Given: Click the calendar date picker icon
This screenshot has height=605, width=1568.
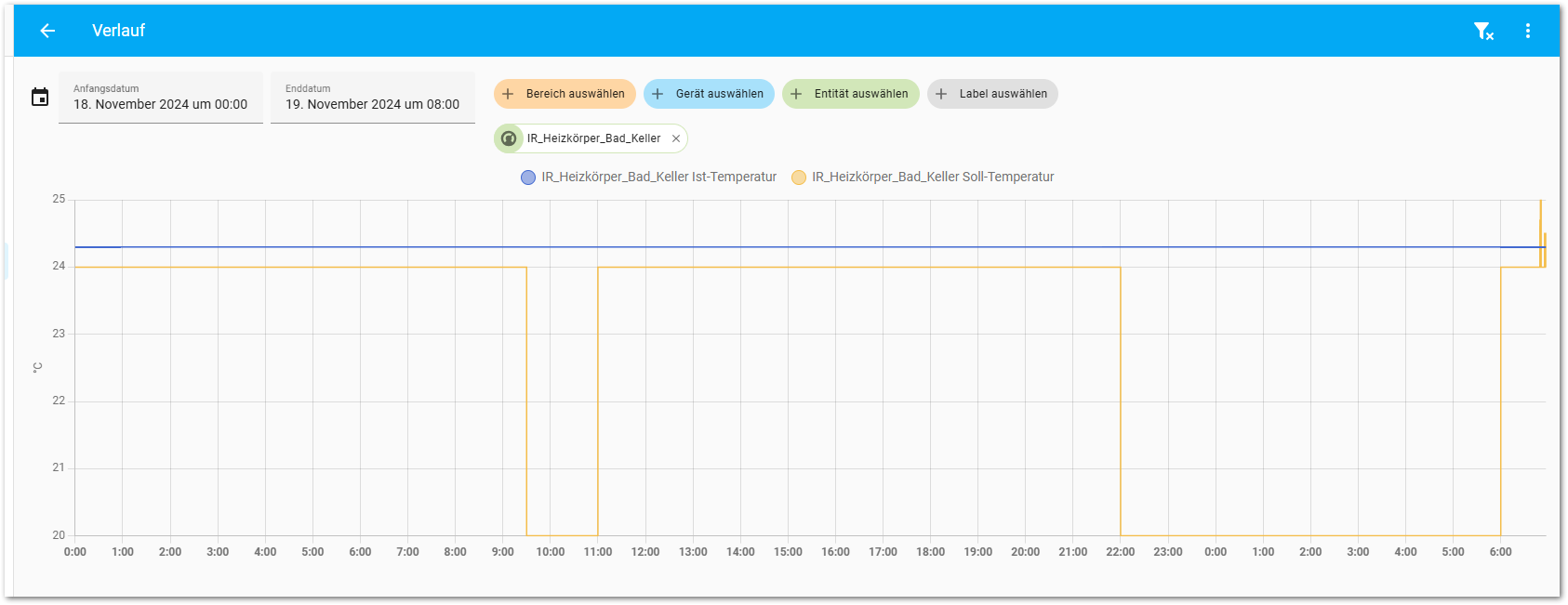Looking at the screenshot, I should (x=40, y=98).
